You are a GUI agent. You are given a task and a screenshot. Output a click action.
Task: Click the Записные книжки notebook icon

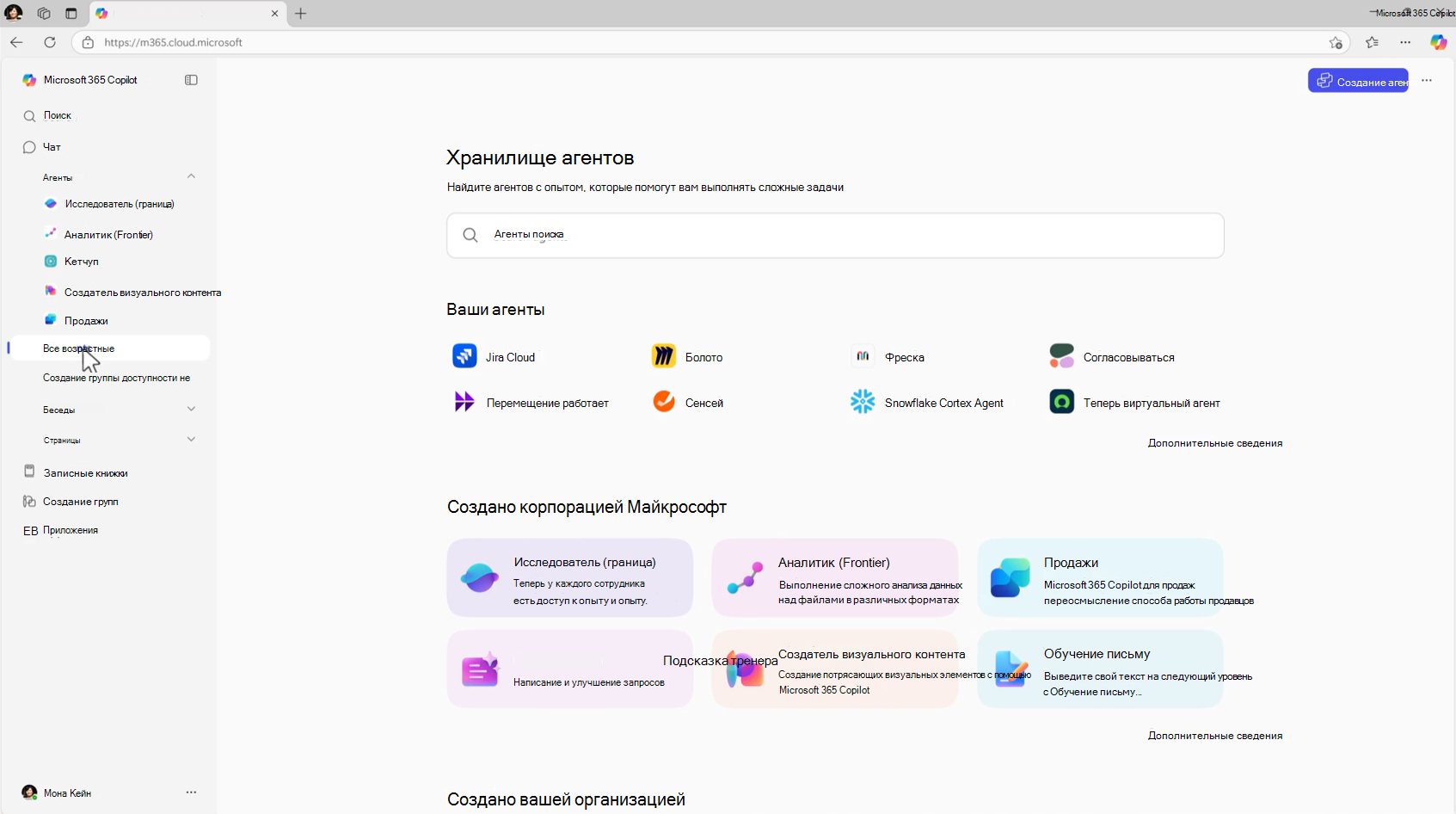[x=29, y=472]
